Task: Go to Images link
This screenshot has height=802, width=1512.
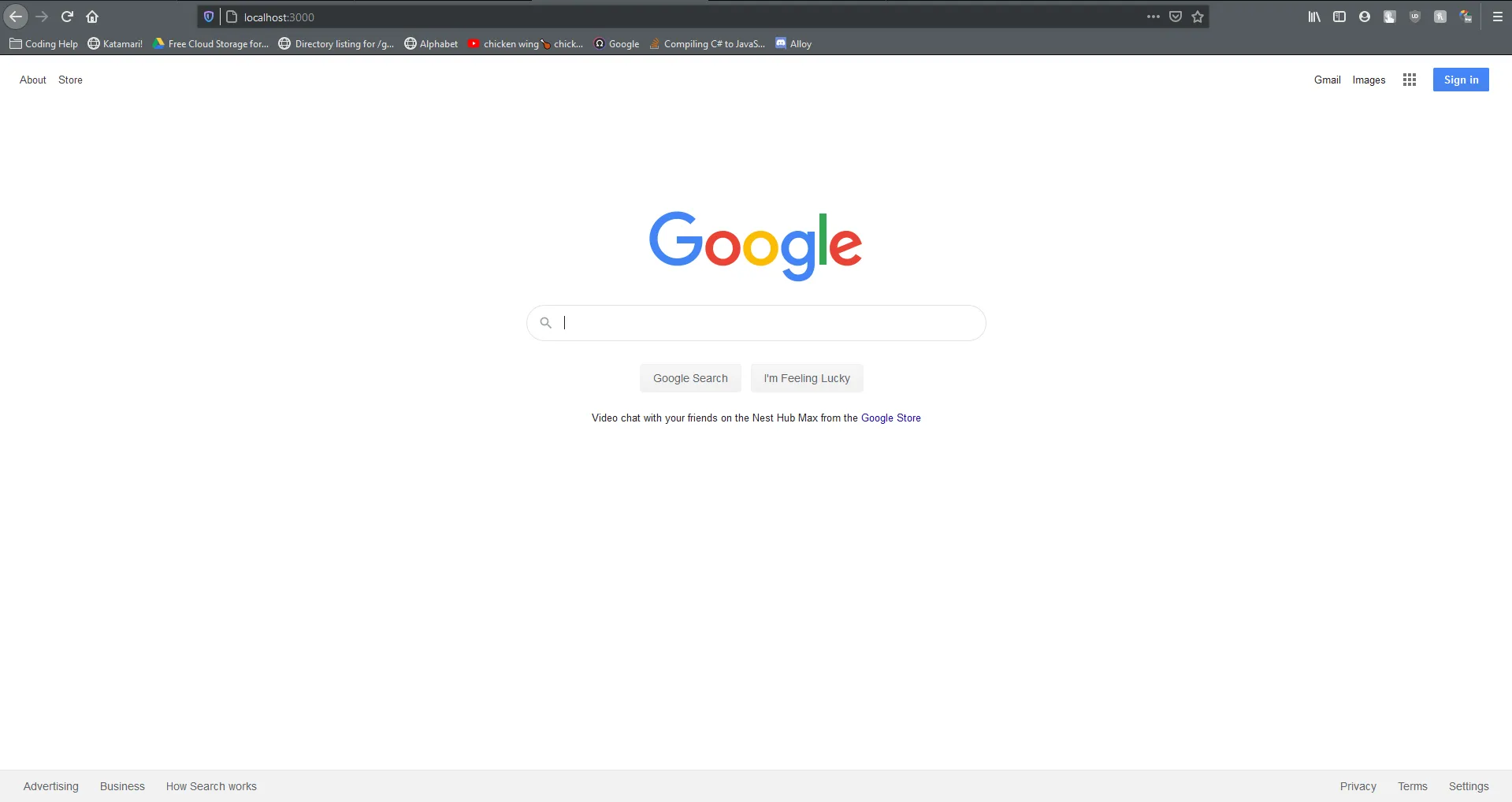Action: [x=1369, y=80]
